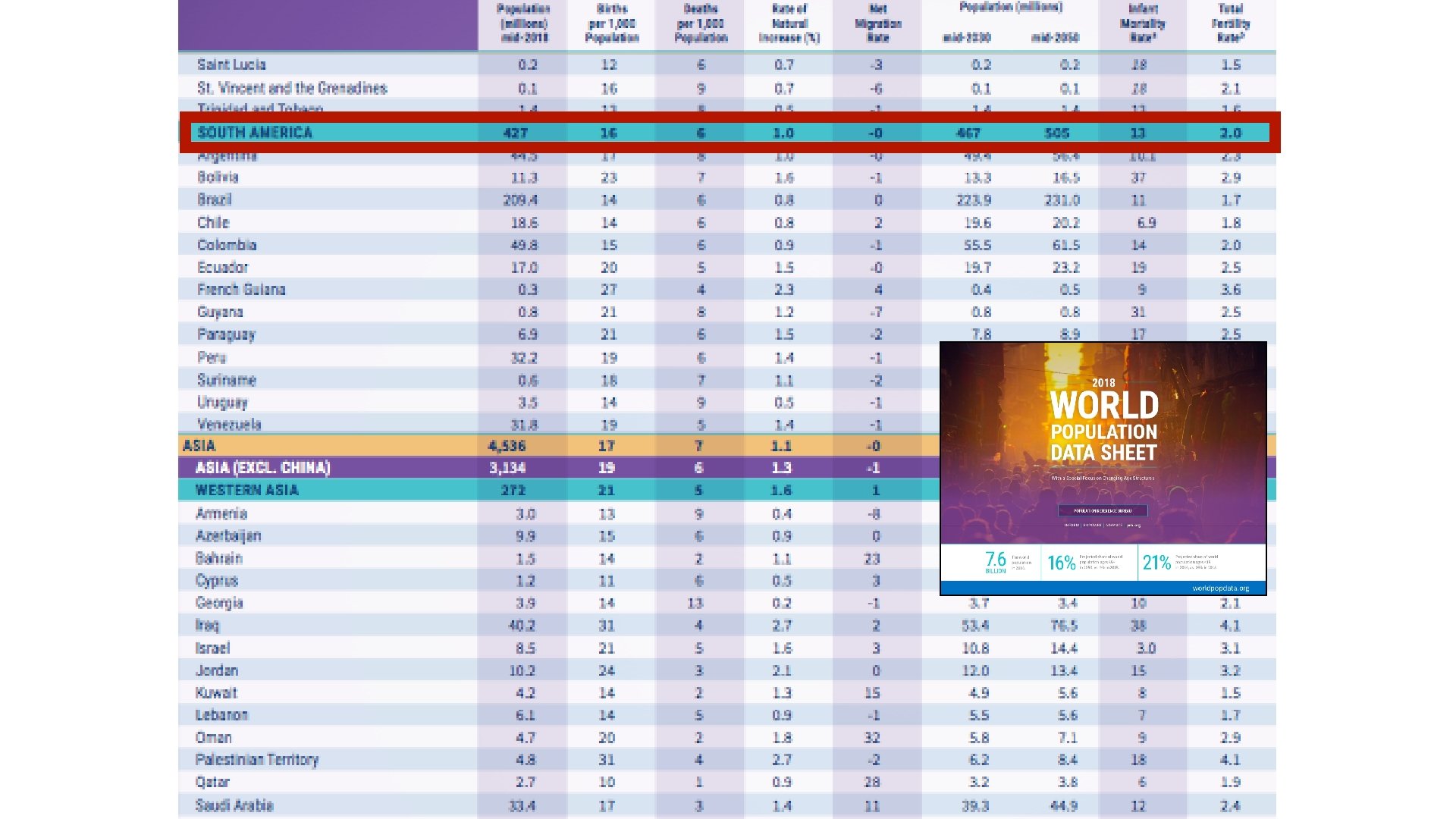
Task: Open the worldpopdata.org link on cover
Action: click(1219, 588)
